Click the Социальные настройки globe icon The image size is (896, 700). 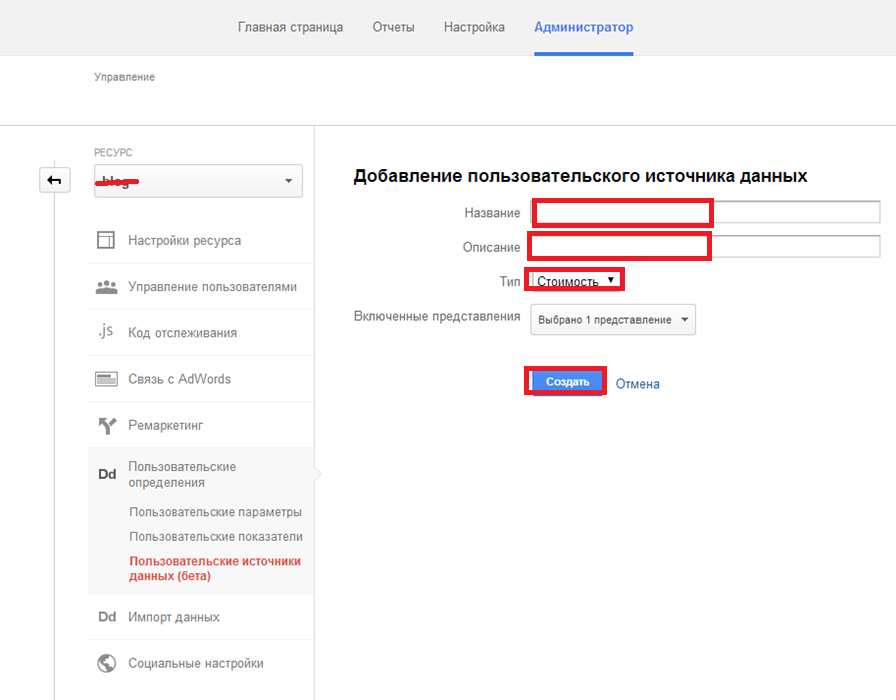click(x=106, y=663)
